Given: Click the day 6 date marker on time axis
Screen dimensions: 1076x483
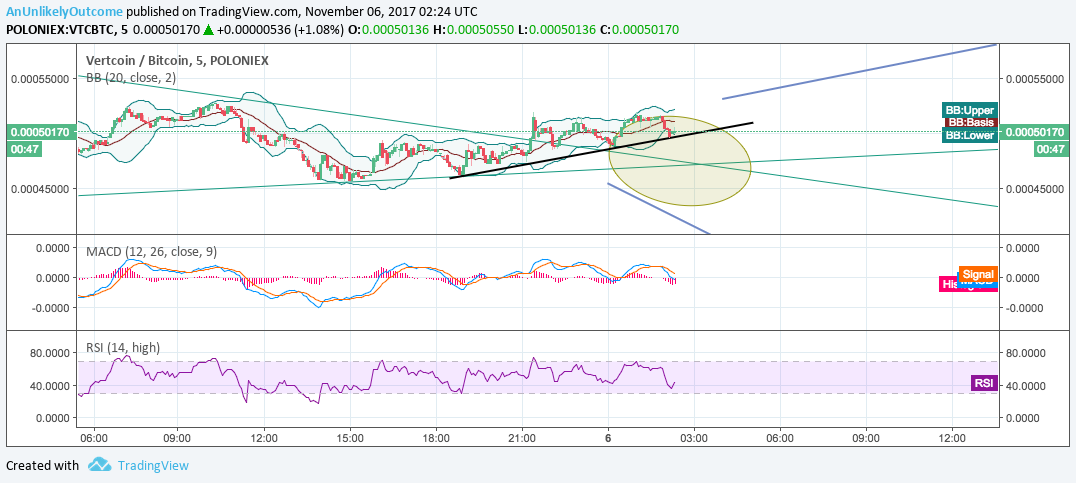Looking at the screenshot, I should coord(608,437).
